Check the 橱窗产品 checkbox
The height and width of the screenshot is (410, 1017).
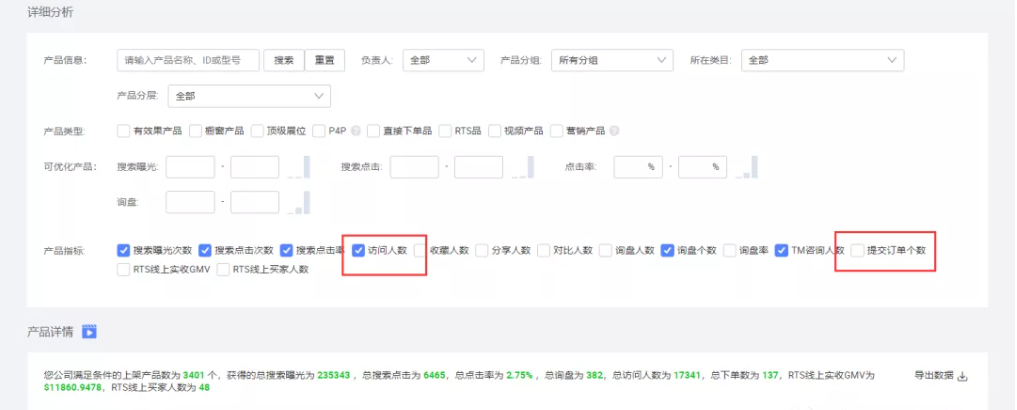196,131
